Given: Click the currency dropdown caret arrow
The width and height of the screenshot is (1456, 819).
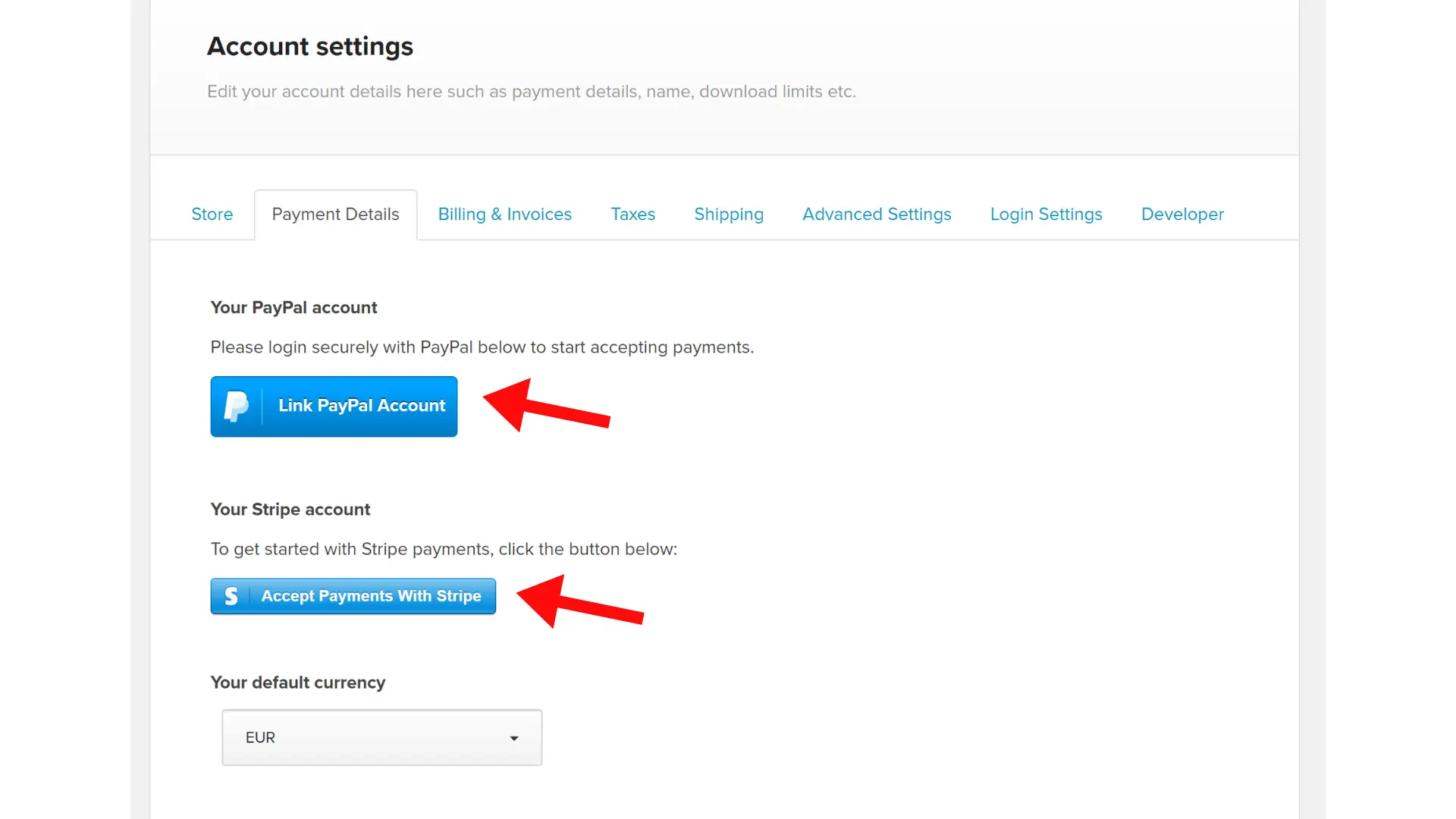Looking at the screenshot, I should click(x=514, y=739).
